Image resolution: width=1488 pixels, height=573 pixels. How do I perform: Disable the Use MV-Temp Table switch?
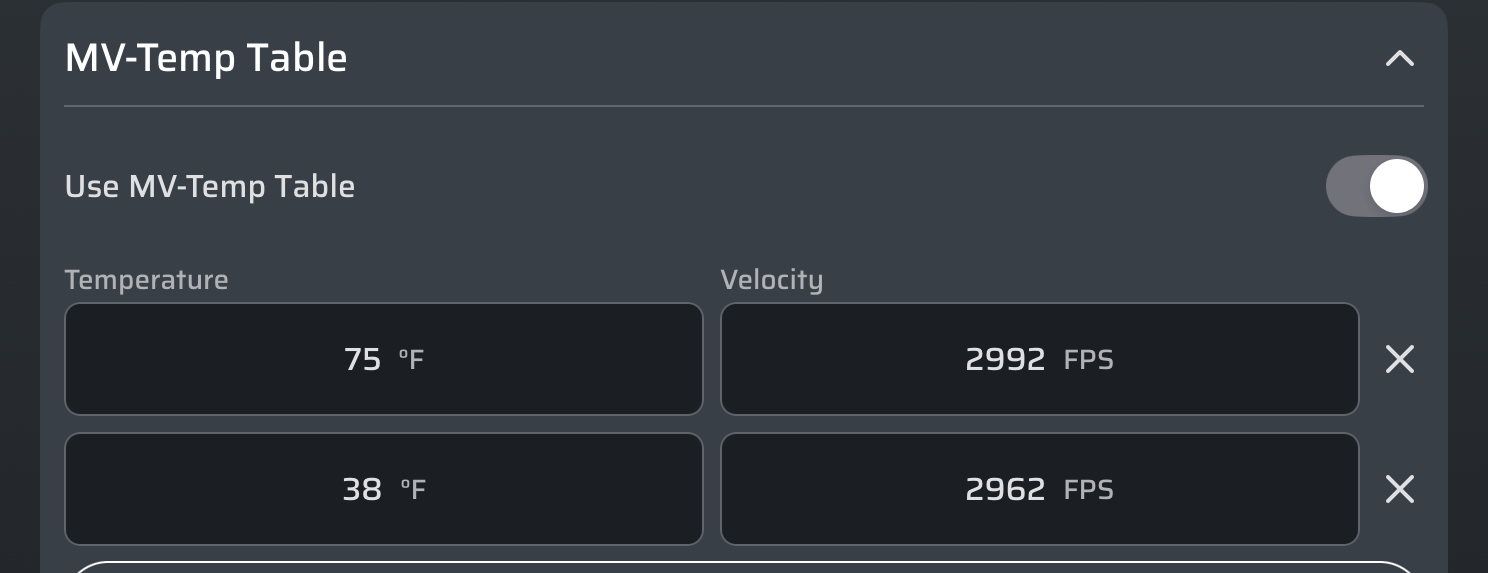click(x=1375, y=186)
